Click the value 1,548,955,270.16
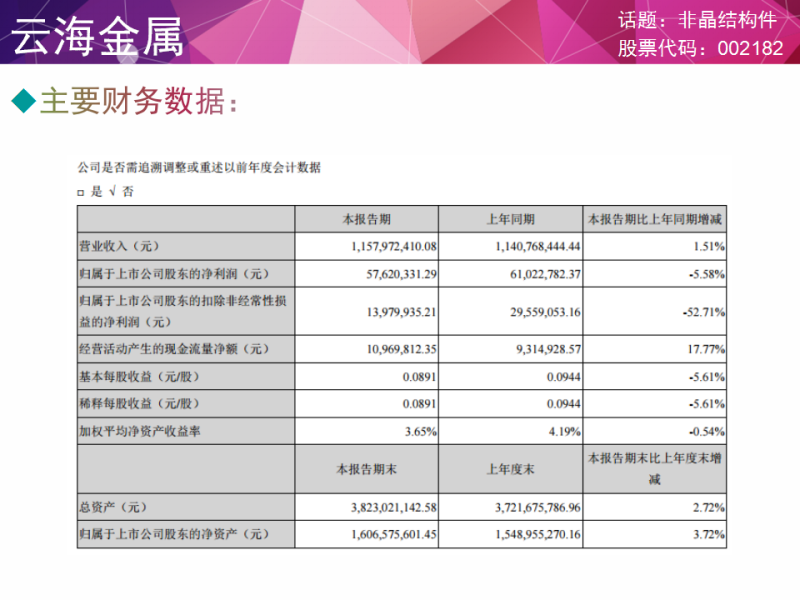This screenshot has height=600, width=800. pyautogui.click(x=538, y=535)
